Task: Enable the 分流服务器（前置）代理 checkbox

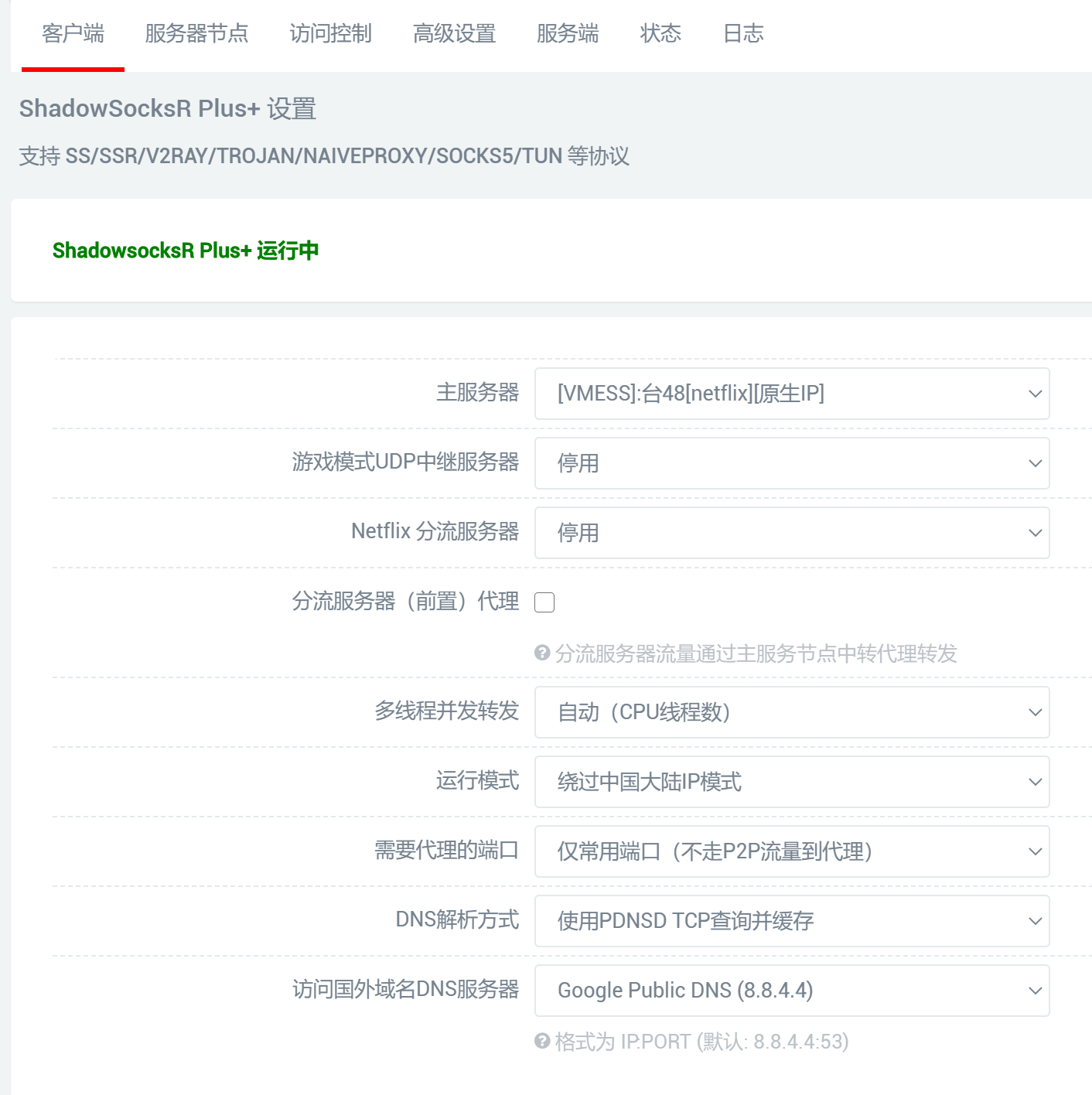Action: tap(544, 602)
